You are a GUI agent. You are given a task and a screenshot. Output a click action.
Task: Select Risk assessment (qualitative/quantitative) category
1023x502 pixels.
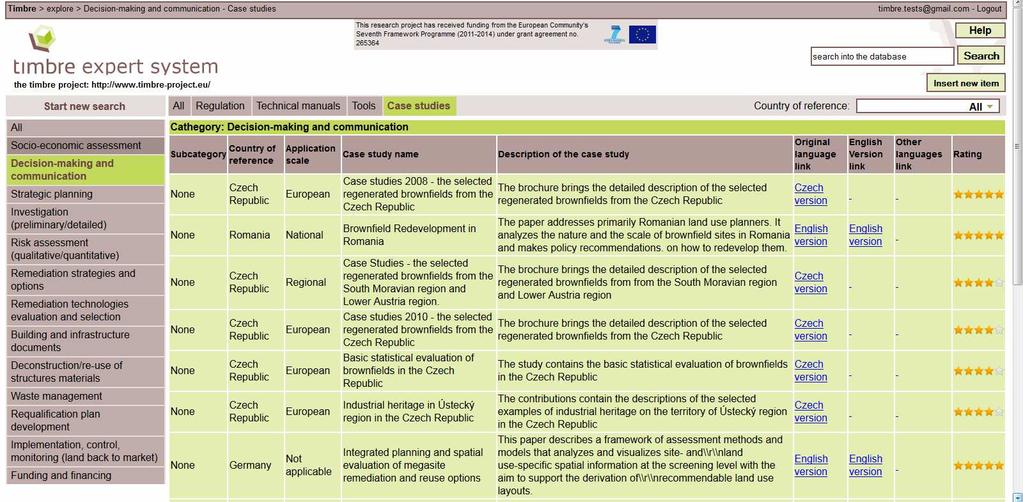click(x=85, y=249)
